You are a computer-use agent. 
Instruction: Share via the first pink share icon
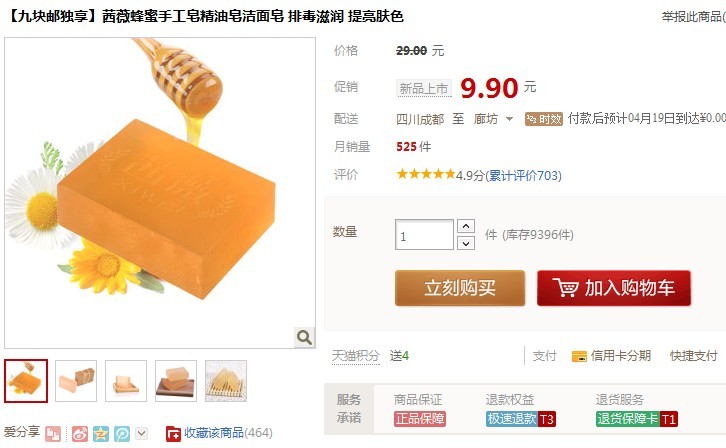click(x=53, y=434)
